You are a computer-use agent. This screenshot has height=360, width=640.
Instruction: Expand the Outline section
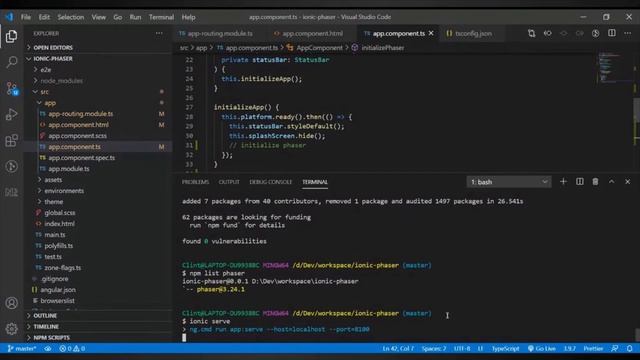click(45, 316)
